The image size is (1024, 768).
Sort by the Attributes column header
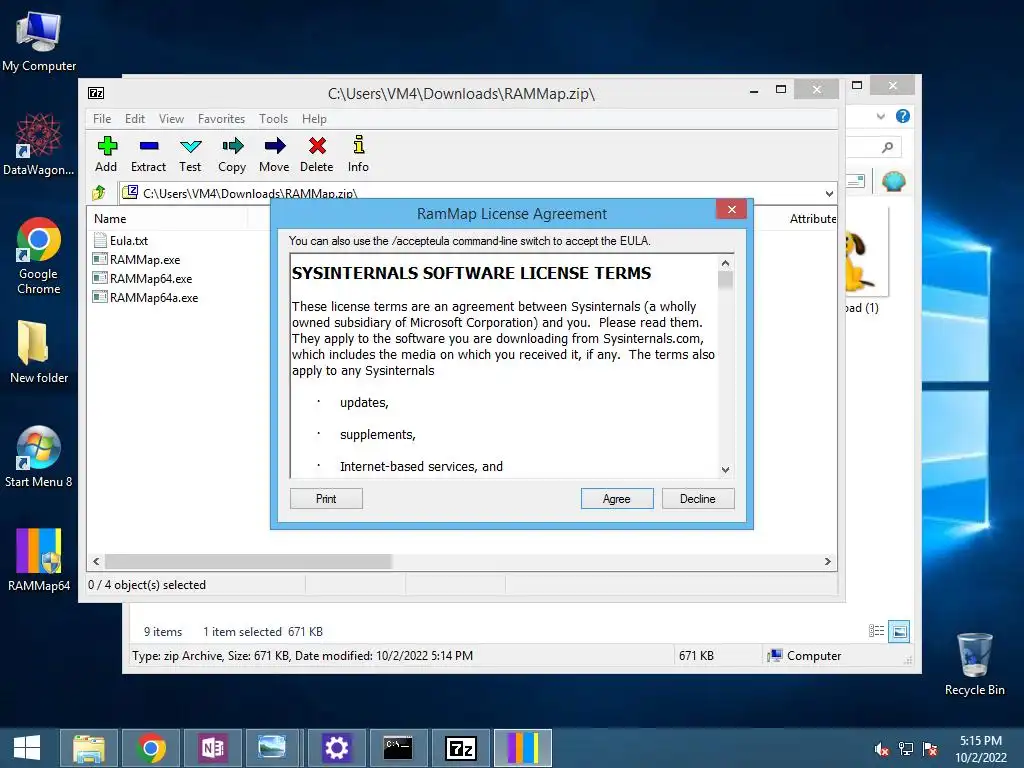pos(812,219)
